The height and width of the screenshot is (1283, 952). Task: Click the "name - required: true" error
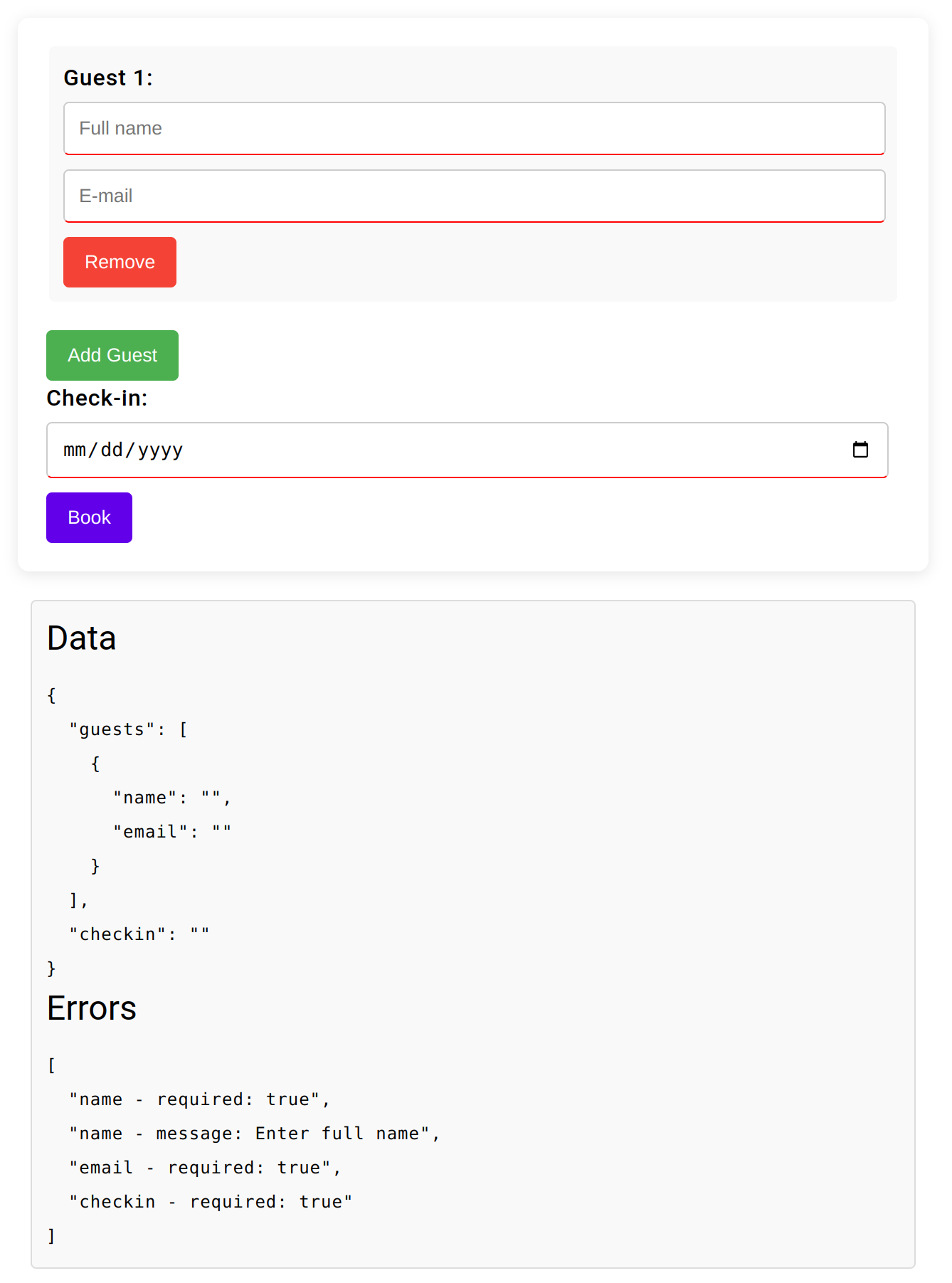[x=199, y=1099]
